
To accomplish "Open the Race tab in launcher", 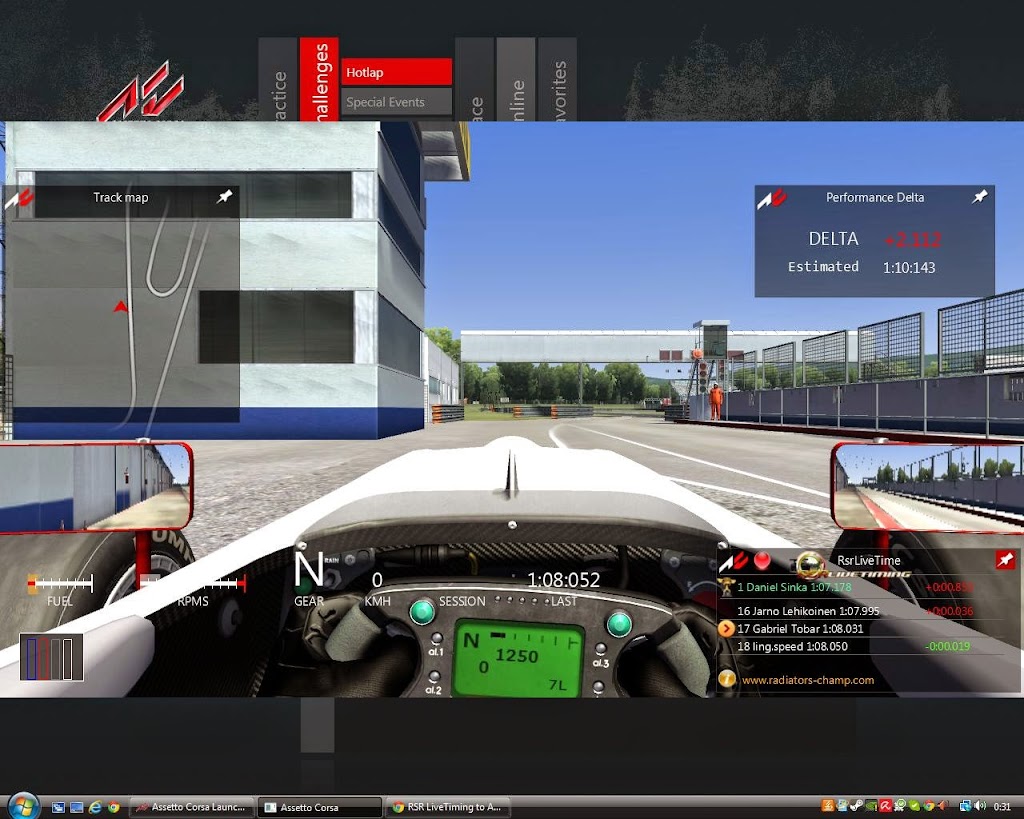I will [x=474, y=80].
